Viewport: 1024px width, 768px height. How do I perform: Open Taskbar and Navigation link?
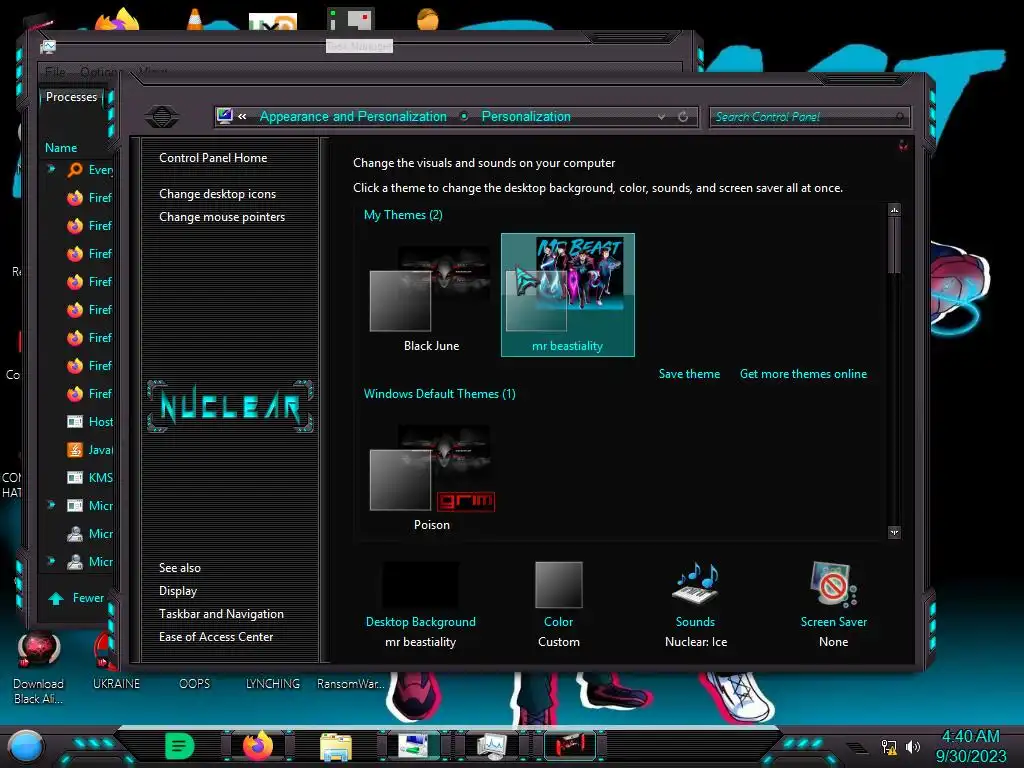[221, 614]
